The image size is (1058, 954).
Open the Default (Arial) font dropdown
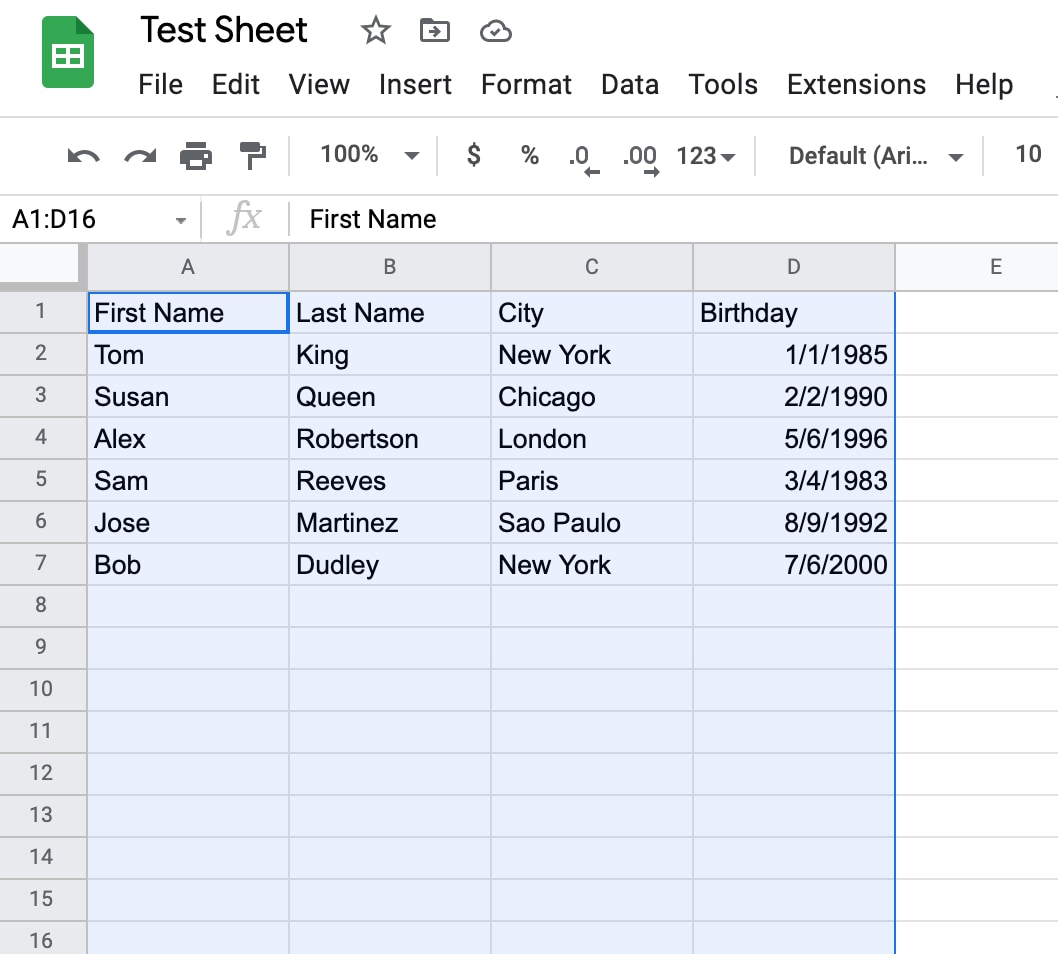click(x=875, y=157)
